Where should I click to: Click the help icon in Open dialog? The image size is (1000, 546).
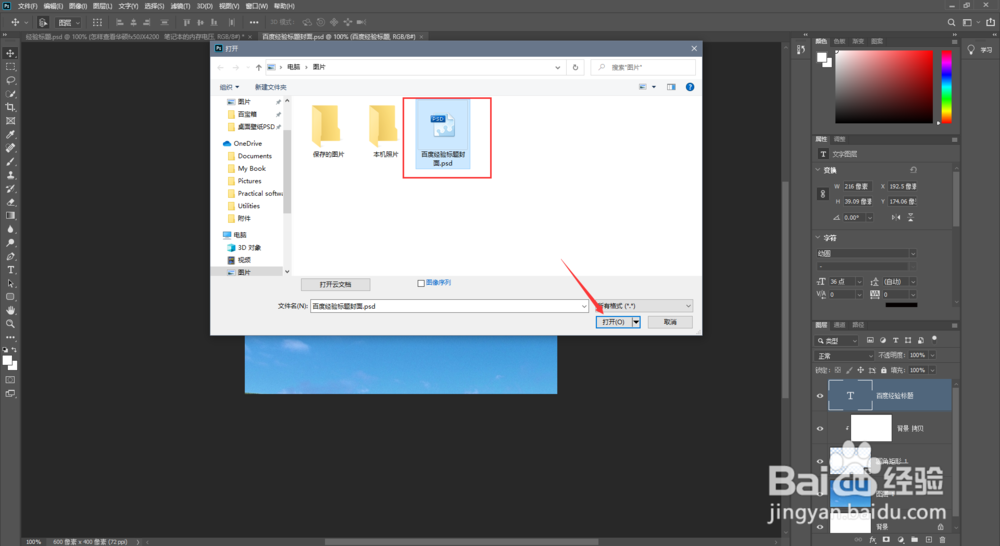(690, 87)
